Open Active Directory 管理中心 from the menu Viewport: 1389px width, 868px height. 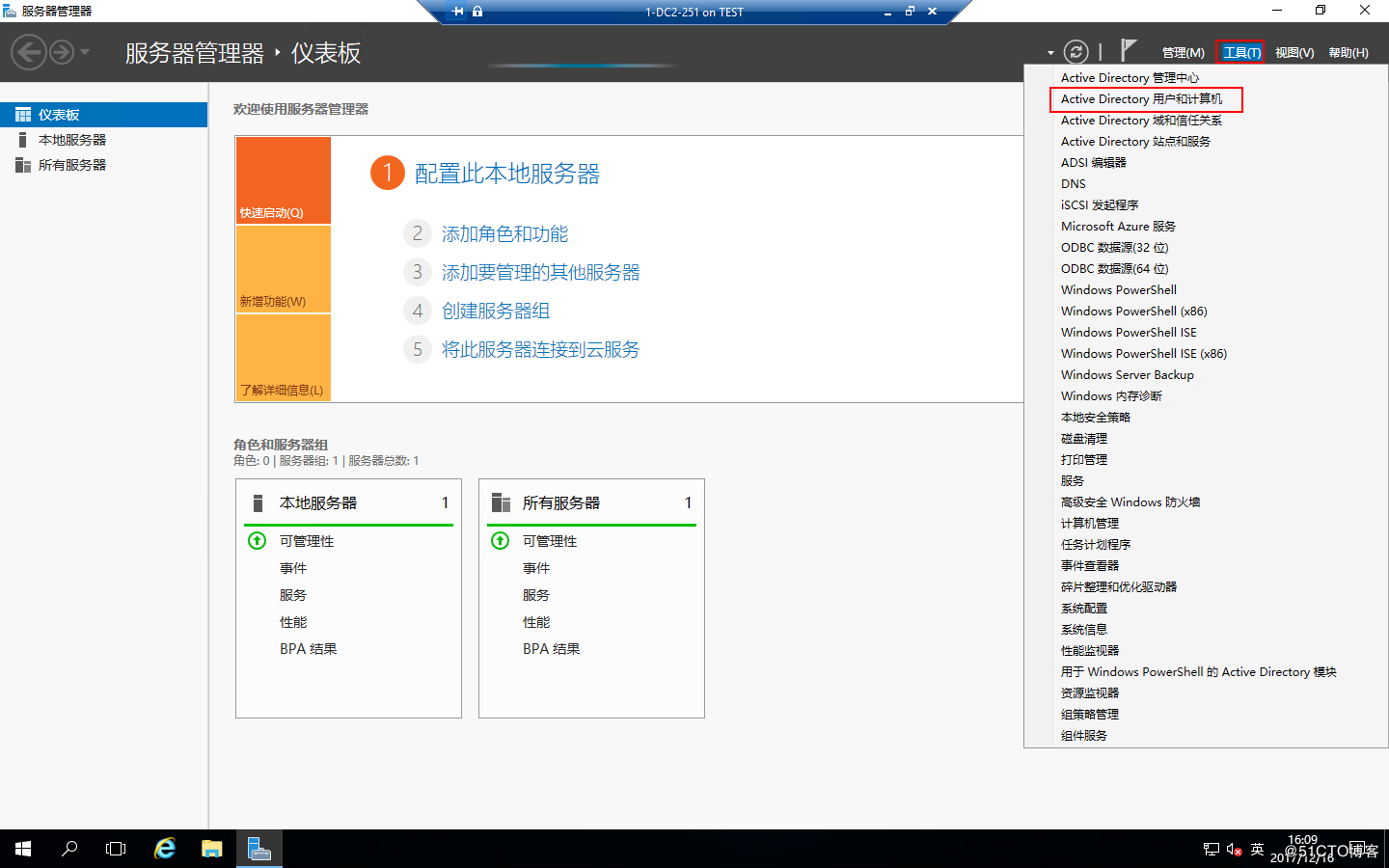1206,78
